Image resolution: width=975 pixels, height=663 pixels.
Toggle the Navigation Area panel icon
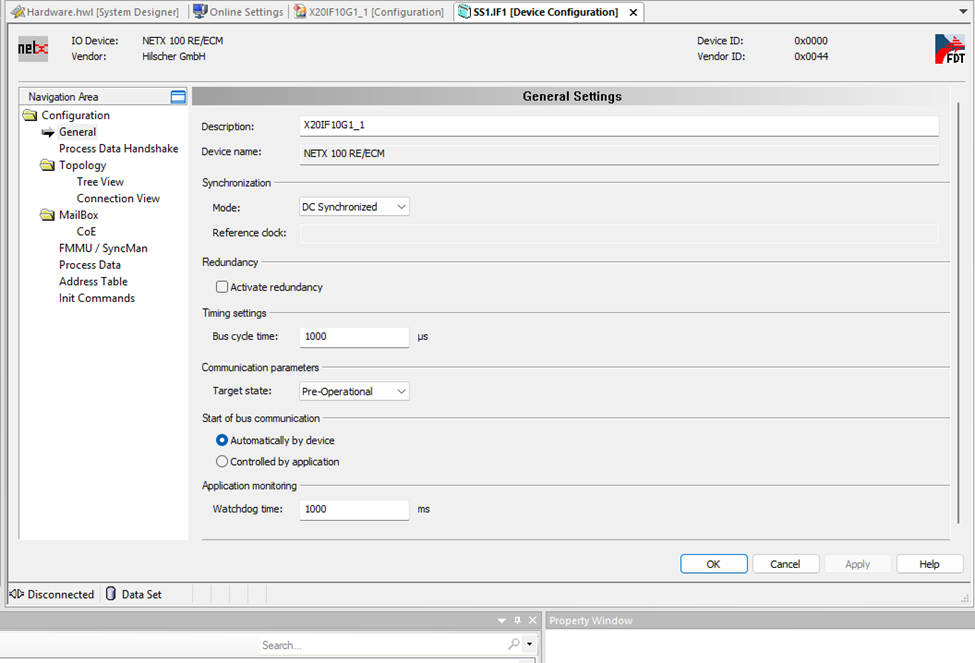178,97
